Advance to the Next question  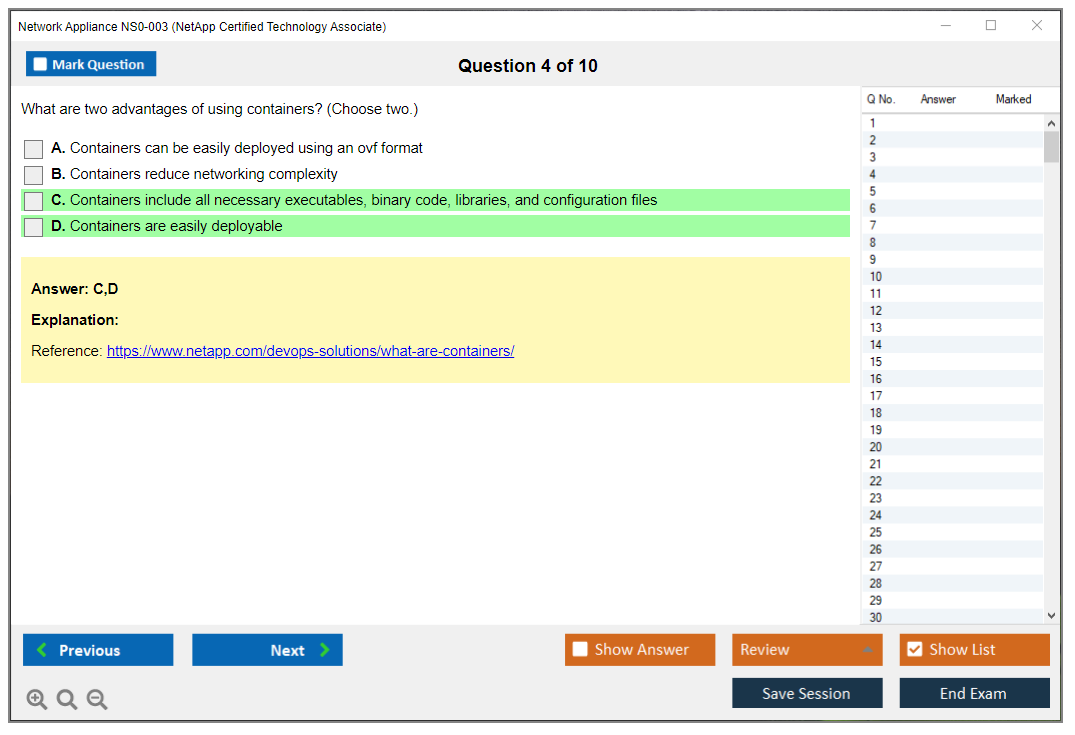(x=267, y=650)
